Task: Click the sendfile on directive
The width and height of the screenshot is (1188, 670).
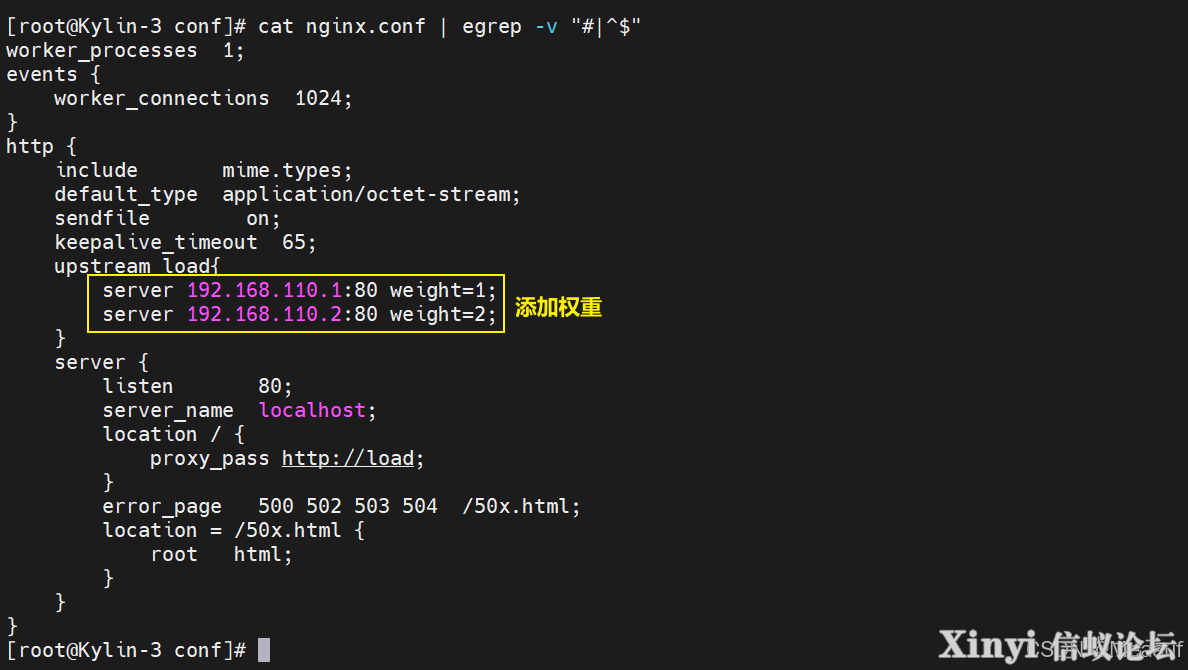Action: 167,219
